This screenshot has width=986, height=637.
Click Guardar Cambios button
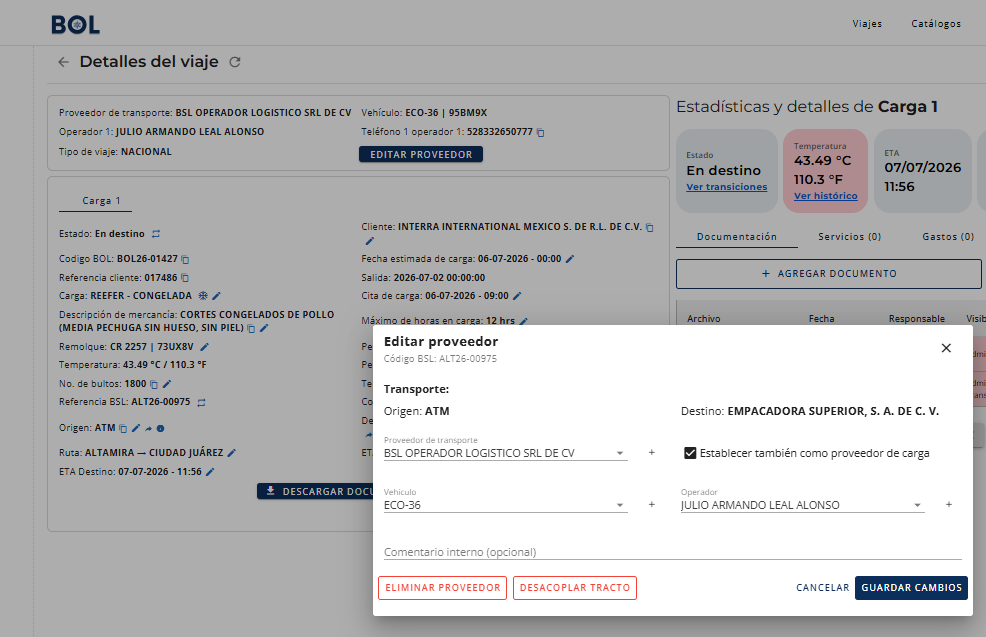coord(911,588)
